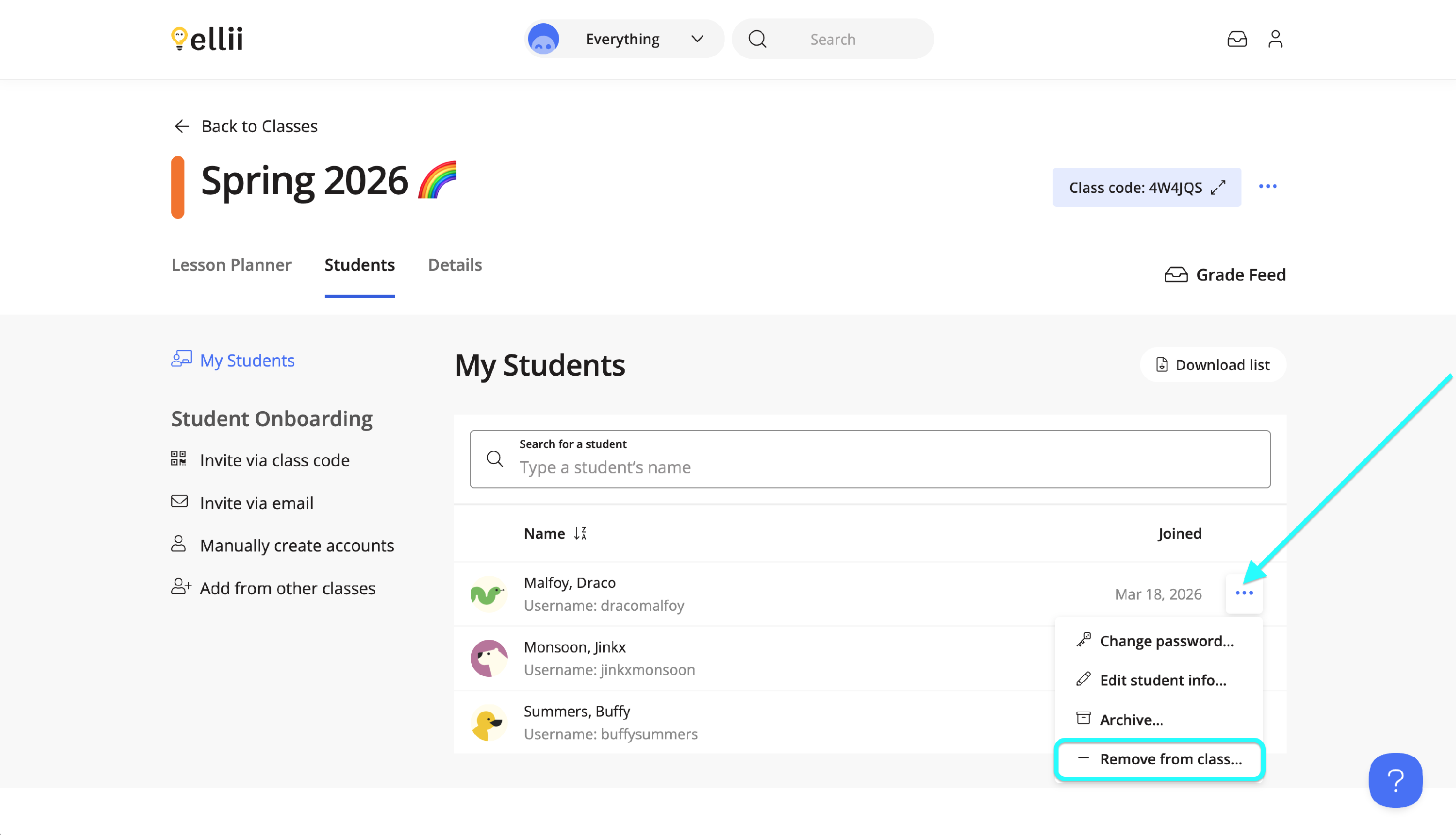Click the ellii logo
1456x835 pixels.
click(x=207, y=39)
